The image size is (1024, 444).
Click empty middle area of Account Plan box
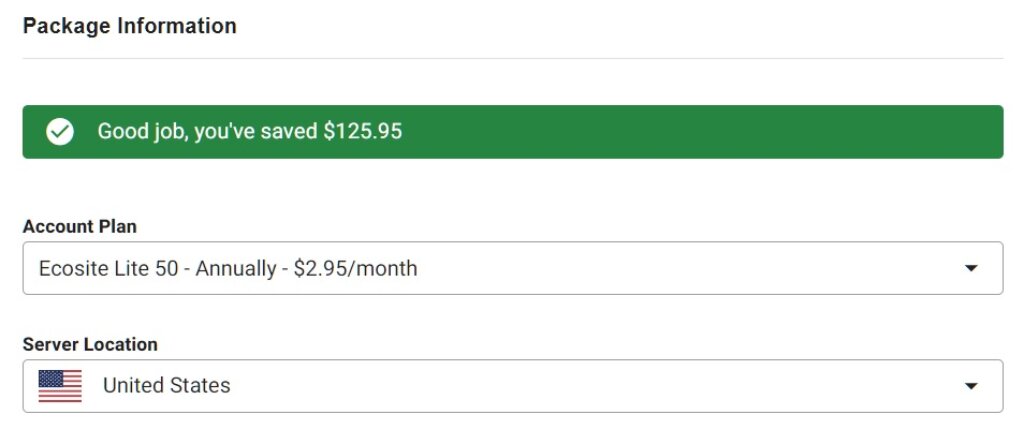686,268
